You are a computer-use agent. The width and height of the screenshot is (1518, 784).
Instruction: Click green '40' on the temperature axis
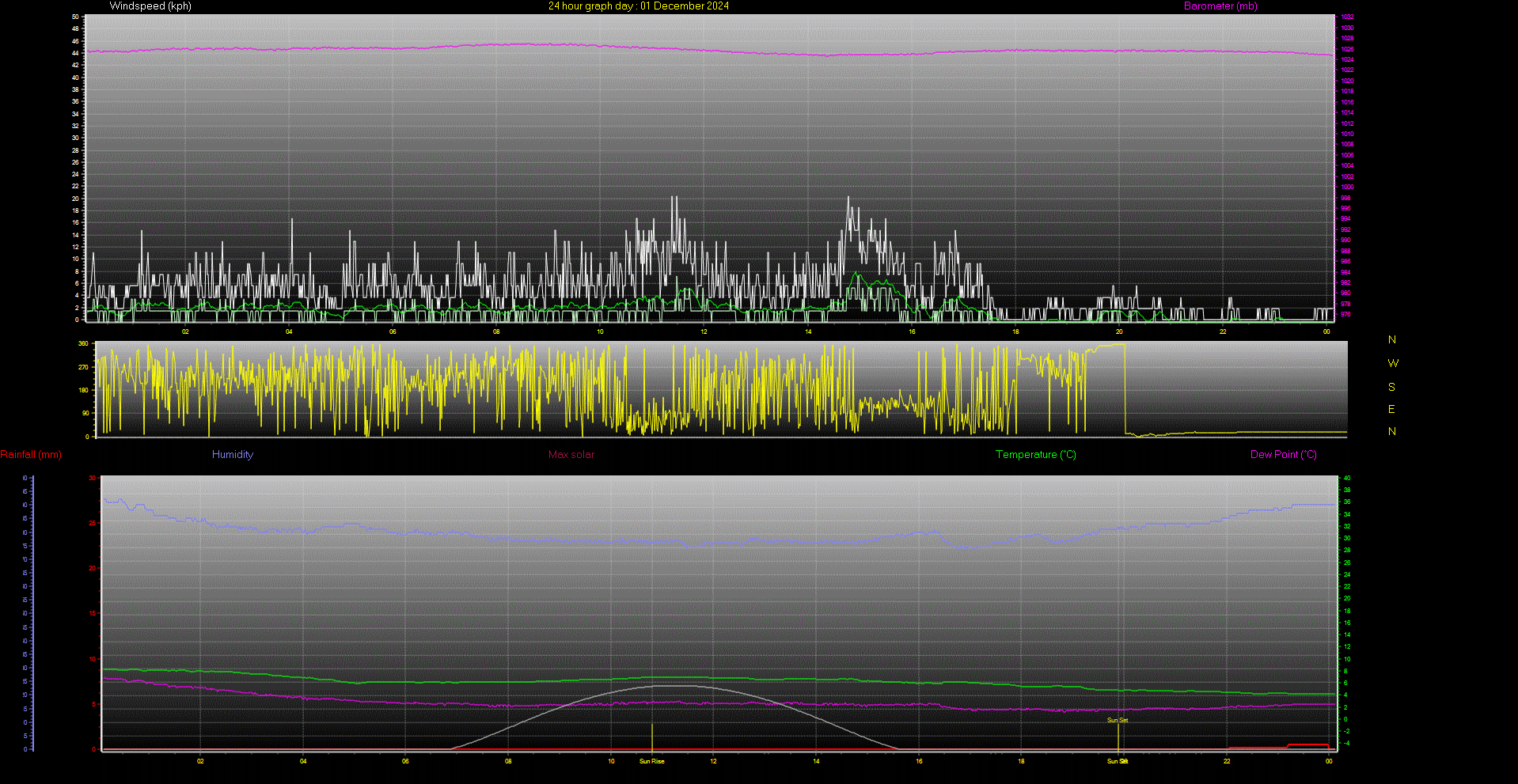pos(1347,478)
